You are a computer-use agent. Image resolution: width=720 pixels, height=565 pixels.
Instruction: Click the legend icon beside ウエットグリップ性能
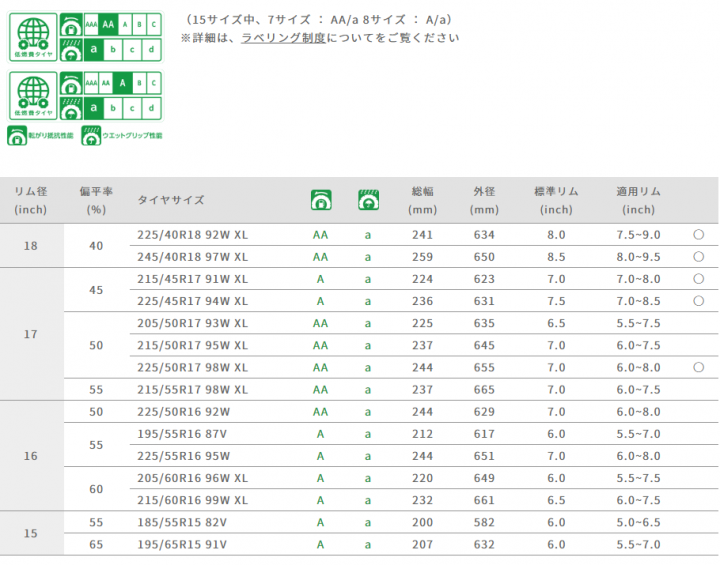[x=91, y=136]
